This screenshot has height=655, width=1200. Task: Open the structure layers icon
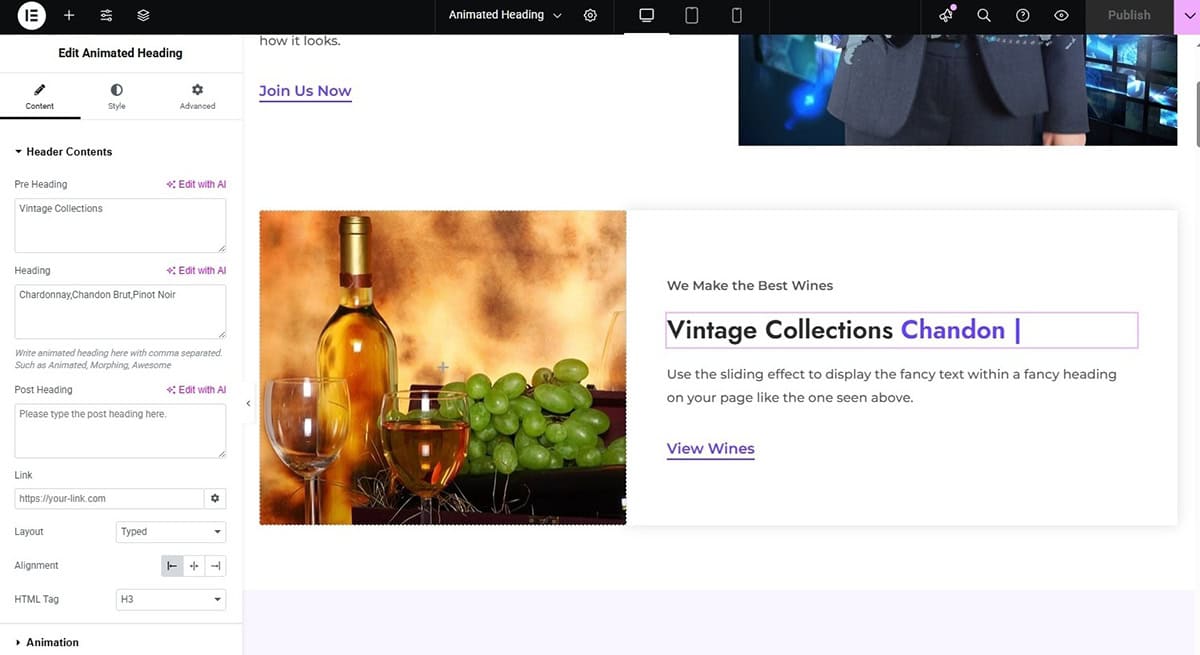coord(143,15)
